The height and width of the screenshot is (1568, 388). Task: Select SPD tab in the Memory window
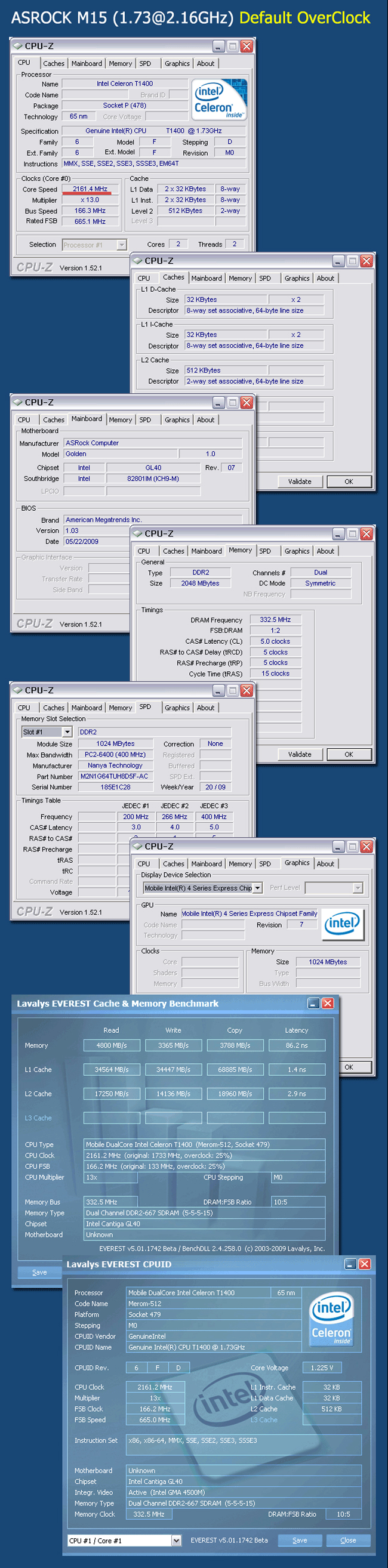click(x=265, y=551)
